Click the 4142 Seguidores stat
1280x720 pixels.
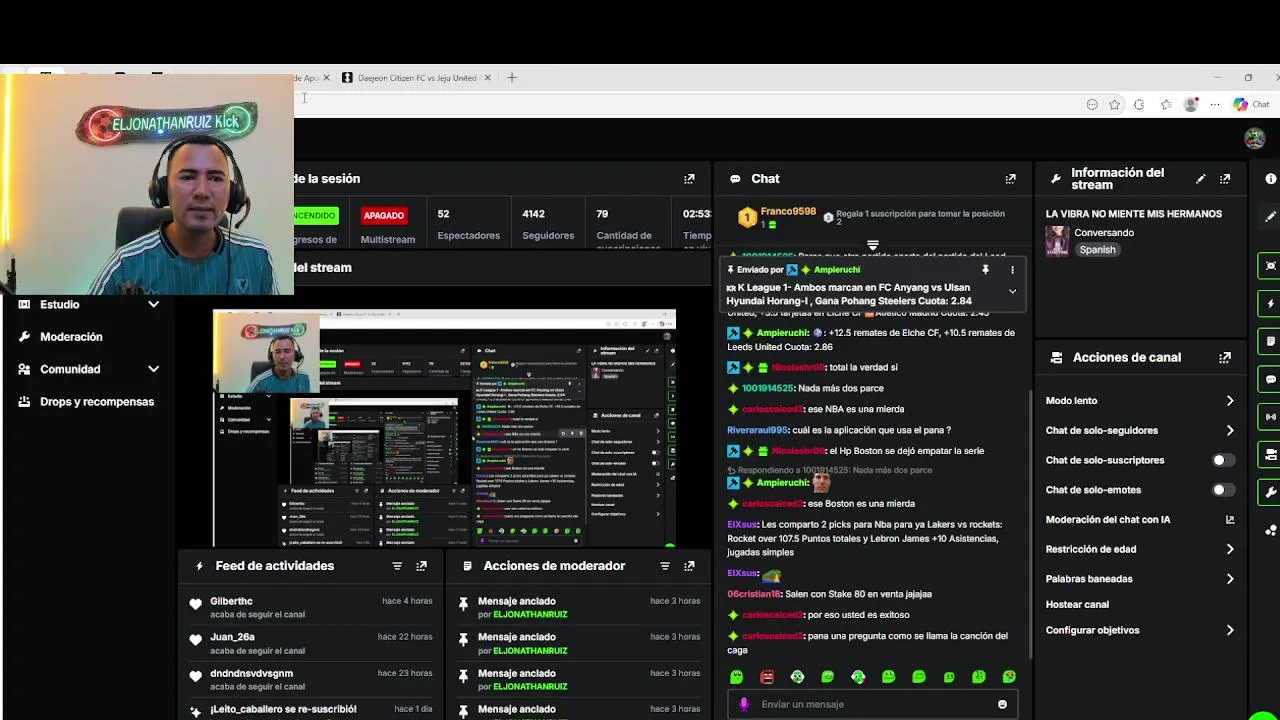[548, 224]
